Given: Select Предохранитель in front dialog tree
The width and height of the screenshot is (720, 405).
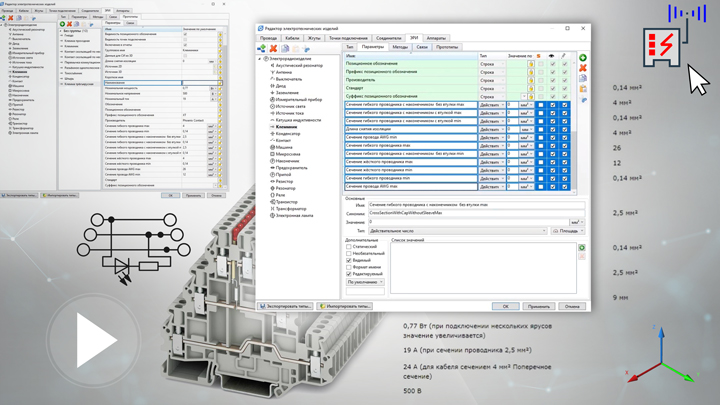Looking at the screenshot, I should pyautogui.click(x=292, y=168).
